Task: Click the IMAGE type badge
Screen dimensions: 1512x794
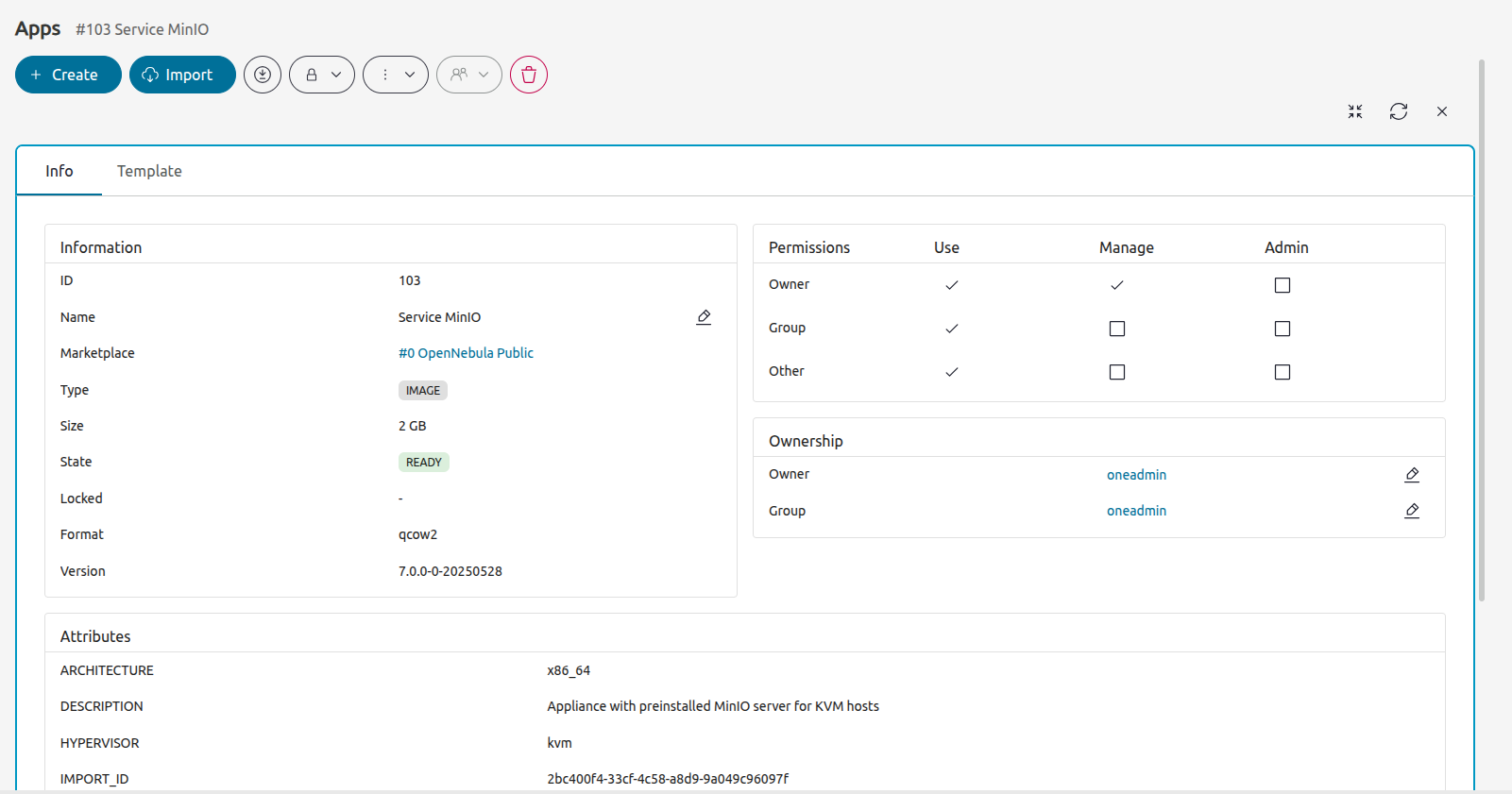Action: (423, 391)
